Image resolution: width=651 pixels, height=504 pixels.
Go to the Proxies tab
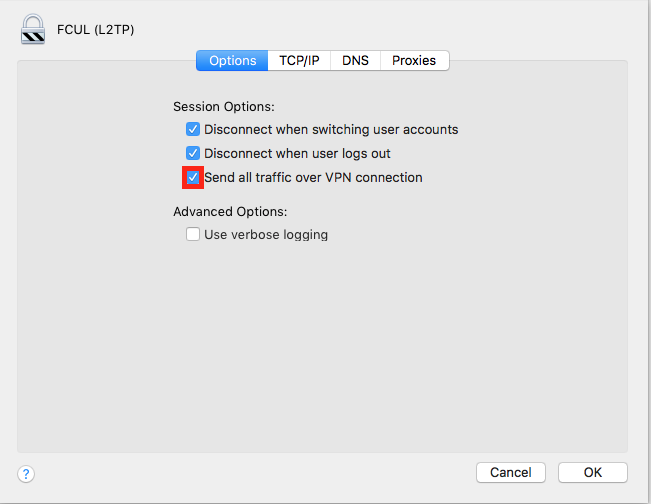pyautogui.click(x=414, y=61)
